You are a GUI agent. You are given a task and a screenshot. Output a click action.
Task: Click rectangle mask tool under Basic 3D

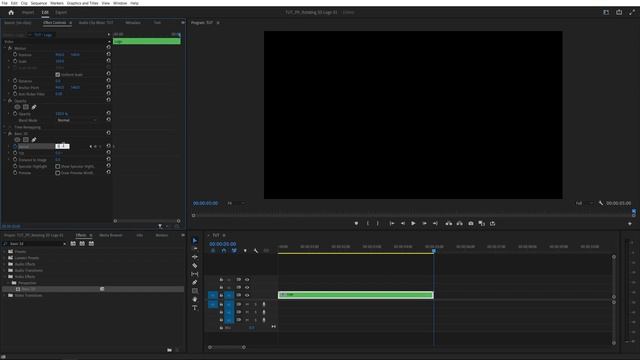point(26,140)
